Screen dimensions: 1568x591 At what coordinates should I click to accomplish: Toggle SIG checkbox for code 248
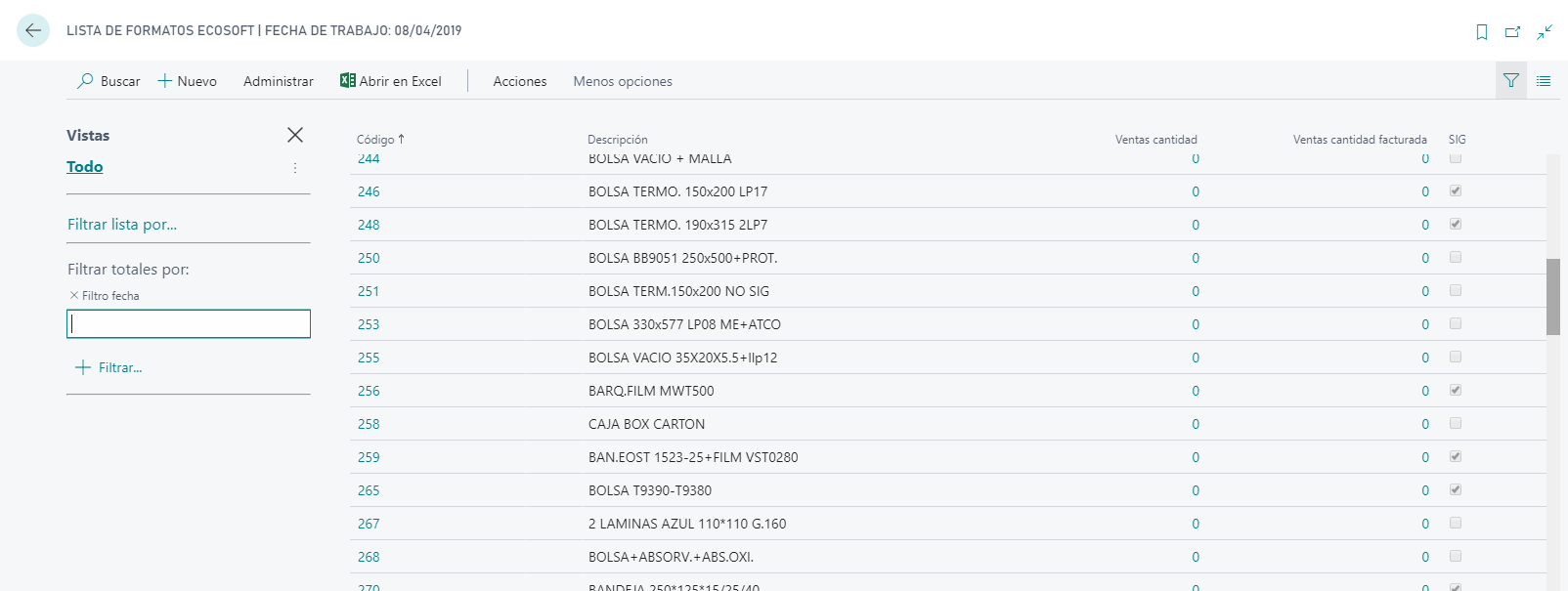1456,224
